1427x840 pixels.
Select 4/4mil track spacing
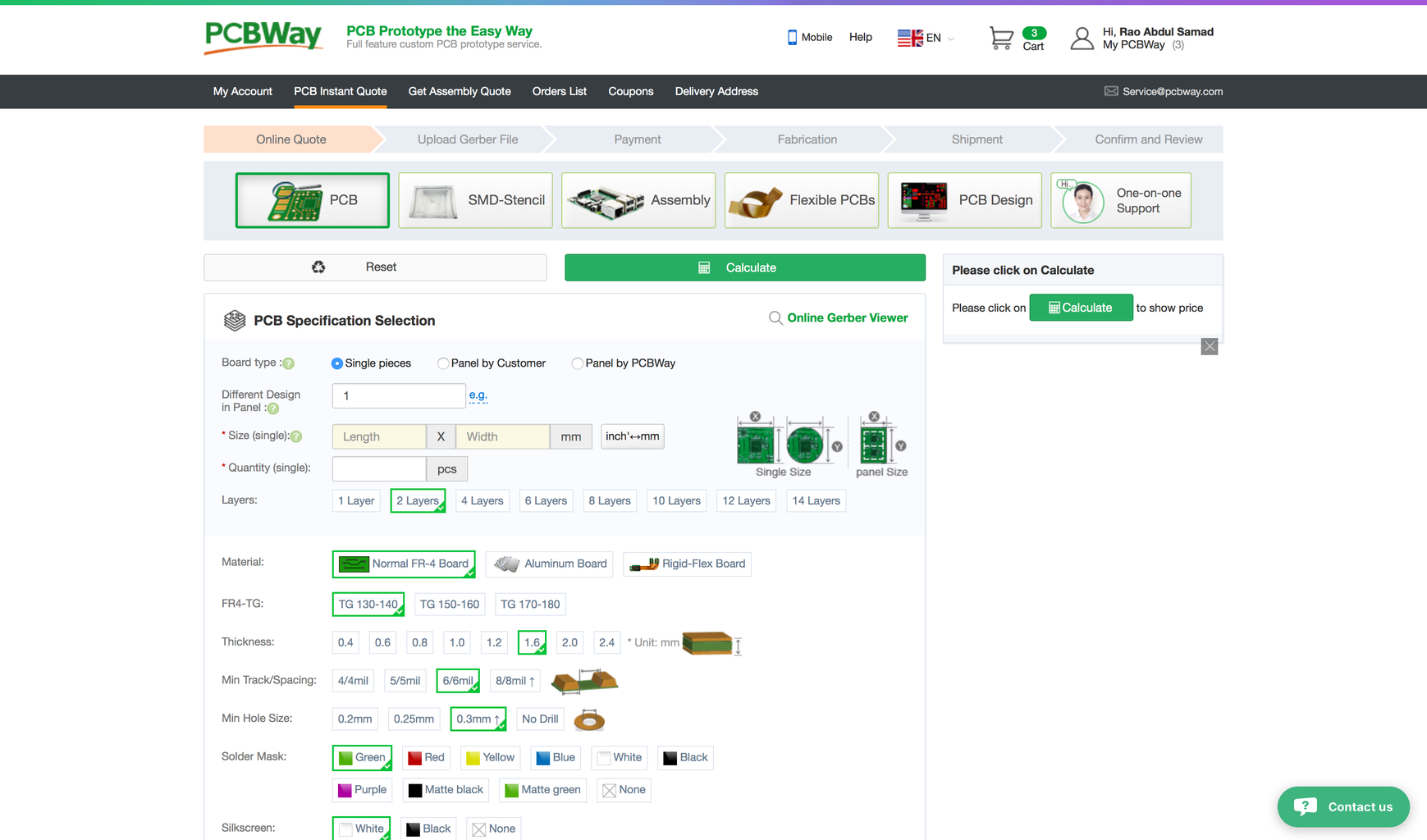[x=353, y=681]
